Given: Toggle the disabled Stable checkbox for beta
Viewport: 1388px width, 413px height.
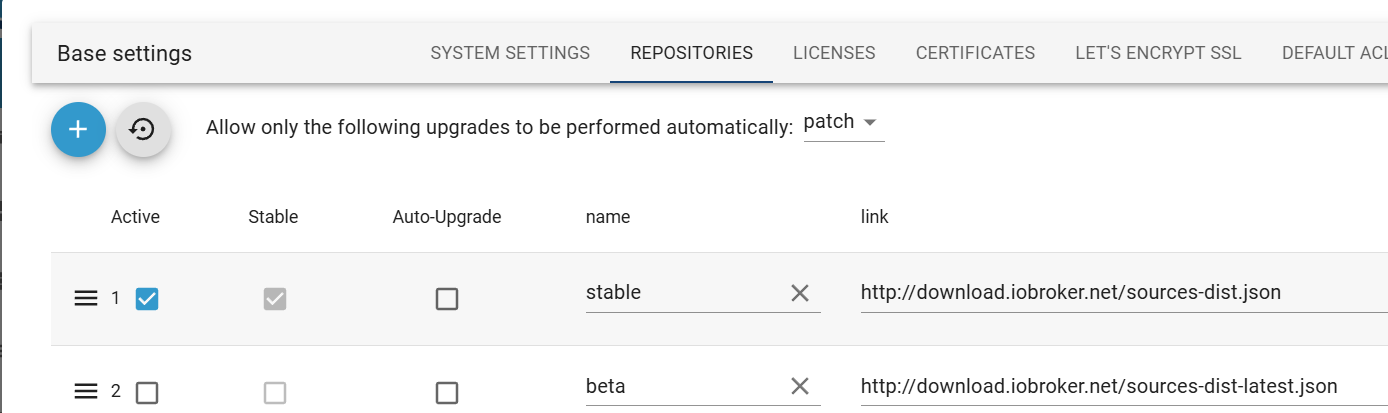Looking at the screenshot, I should click(274, 392).
